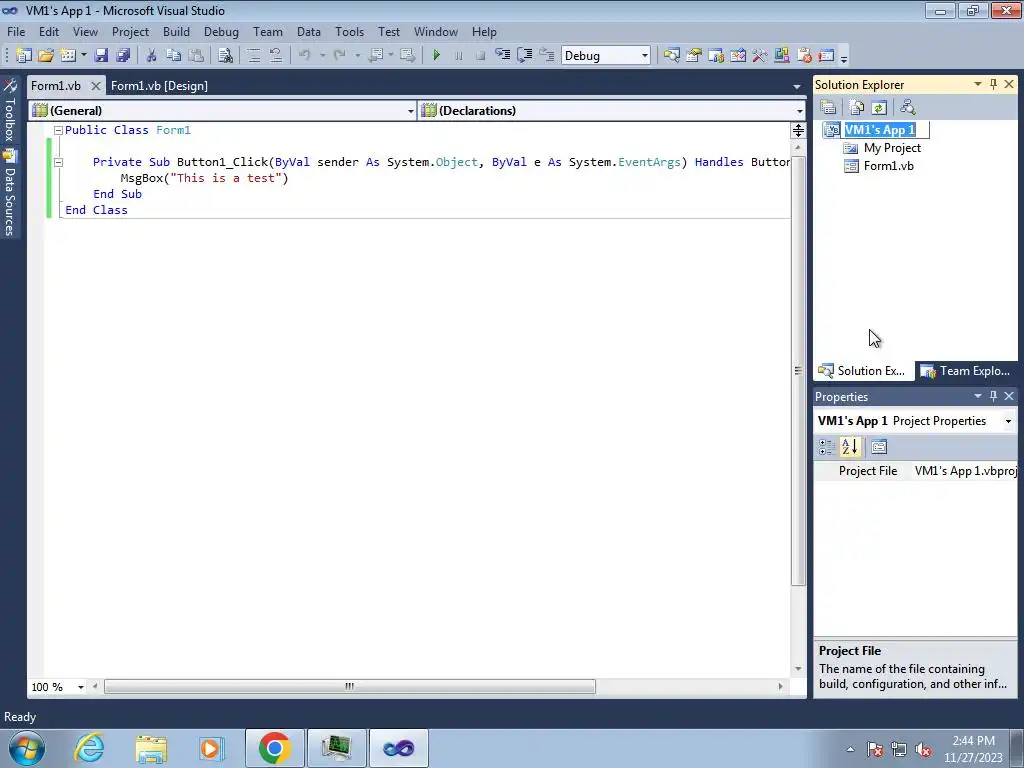
Task: Switch Properties grid to Alphabetical sorting
Action: [850, 447]
